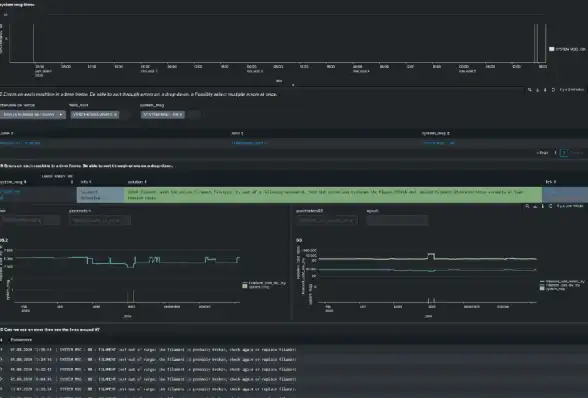Screen dimensions: 588x398
Task: Click the leftmost spike in top system msg chart
Action: point(33,43)
